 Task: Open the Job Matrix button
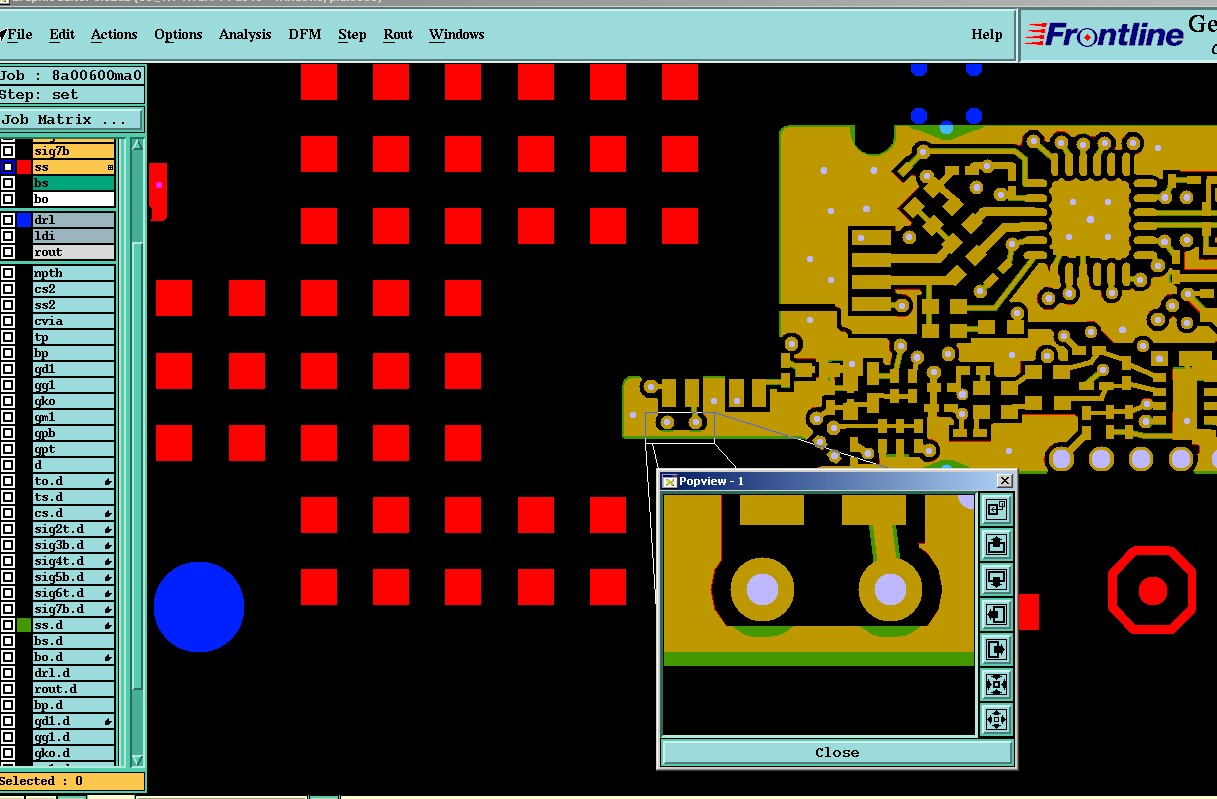[71, 119]
